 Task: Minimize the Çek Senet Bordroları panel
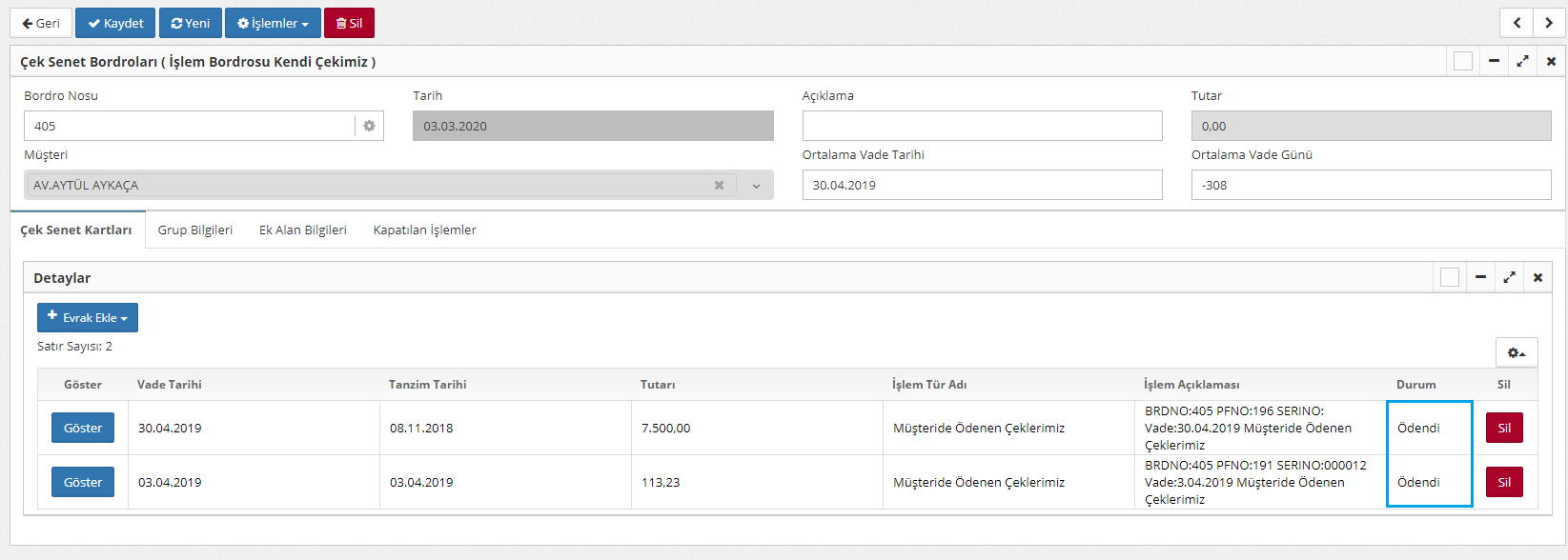pyautogui.click(x=1494, y=61)
